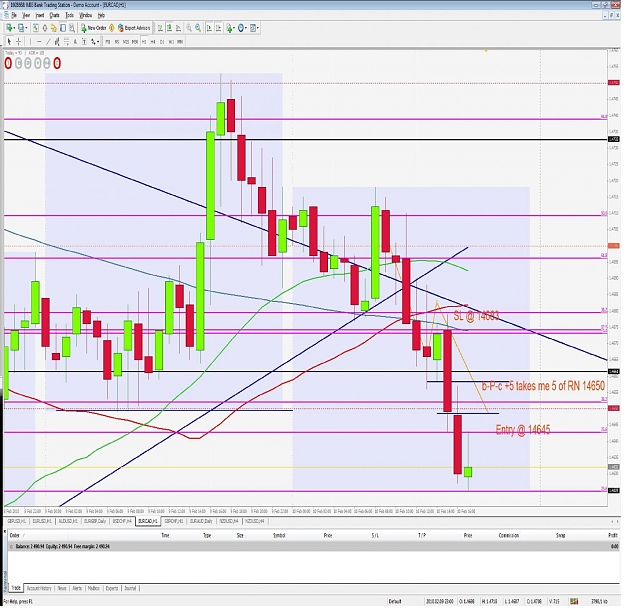Open the Tools menu
This screenshot has width=625, height=608.
pos(69,15)
